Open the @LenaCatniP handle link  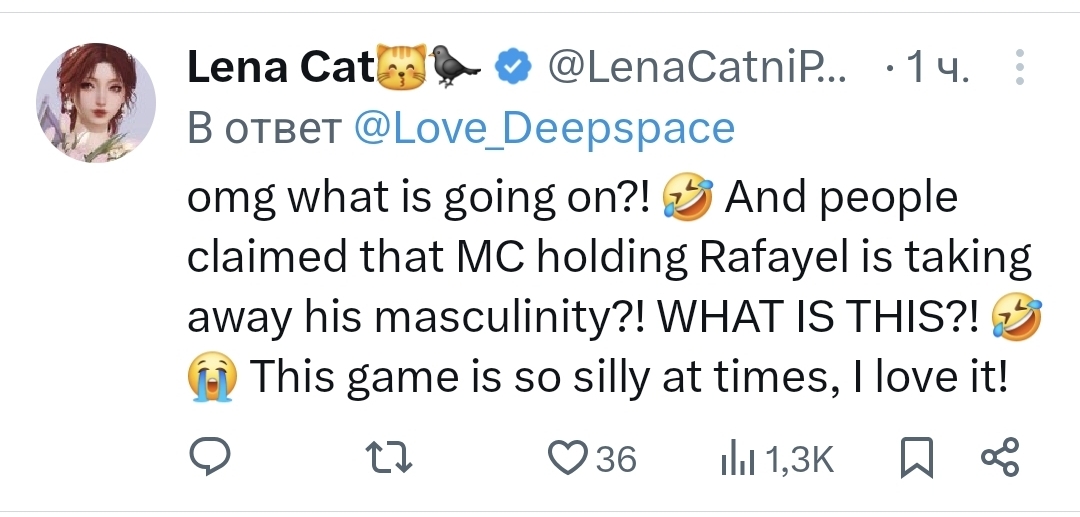[x=697, y=68]
